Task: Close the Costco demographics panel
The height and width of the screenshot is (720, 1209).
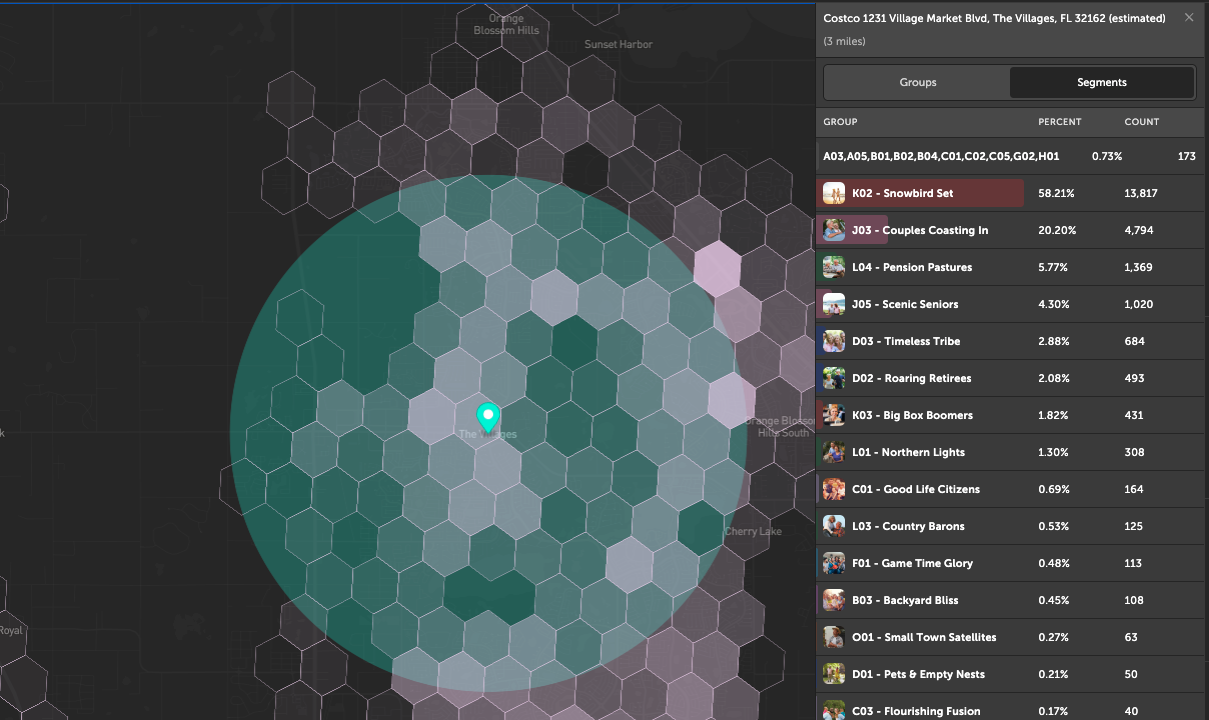Action: pos(1189,17)
